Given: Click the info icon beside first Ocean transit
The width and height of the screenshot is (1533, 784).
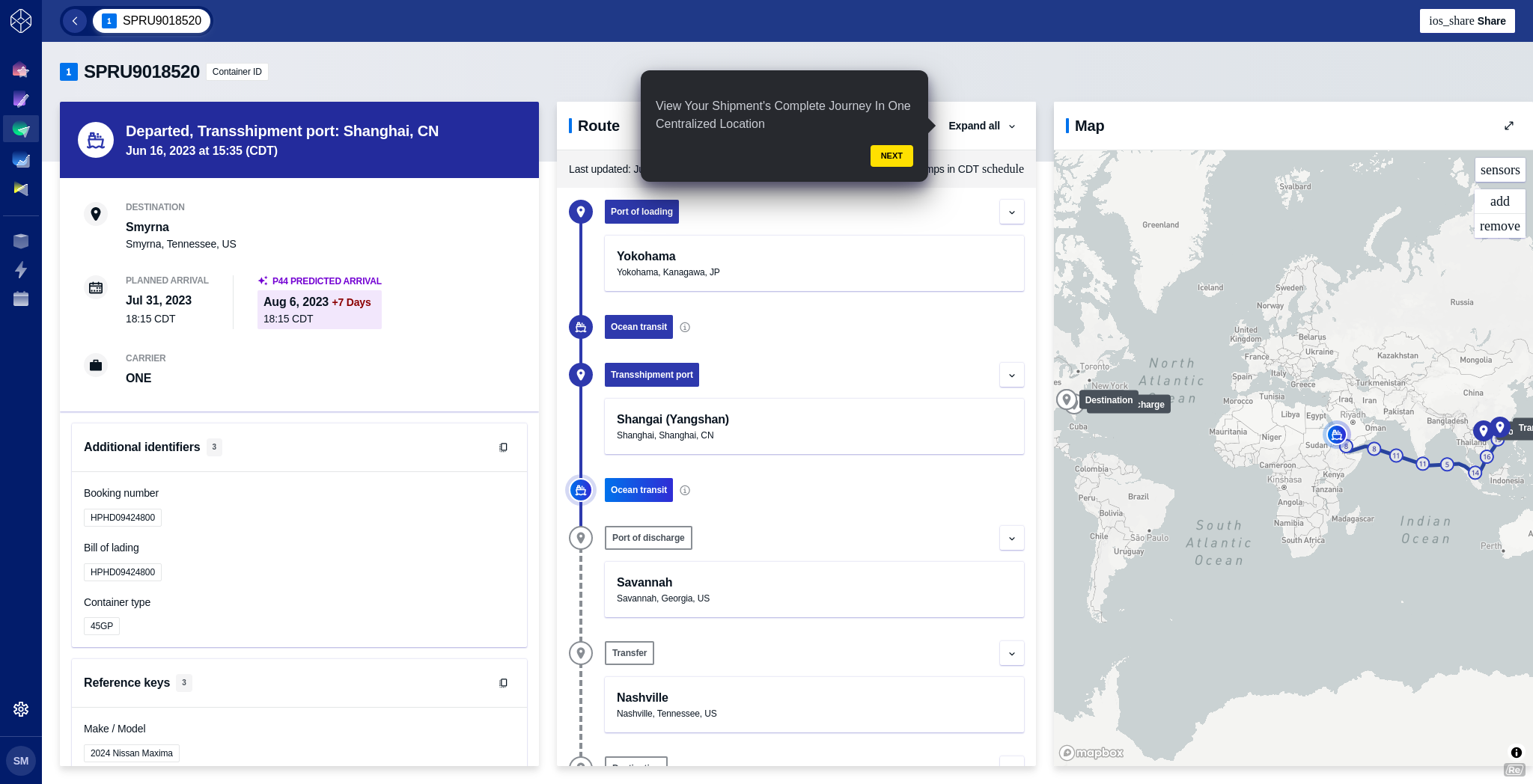Looking at the screenshot, I should point(685,327).
